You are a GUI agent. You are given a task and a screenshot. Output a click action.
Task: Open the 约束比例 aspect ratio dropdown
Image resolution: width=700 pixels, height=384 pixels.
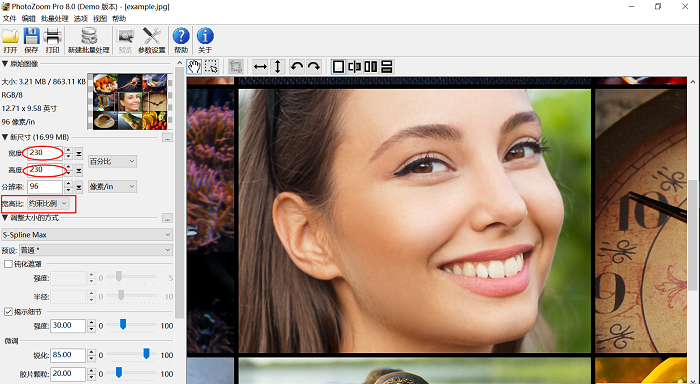coord(48,204)
